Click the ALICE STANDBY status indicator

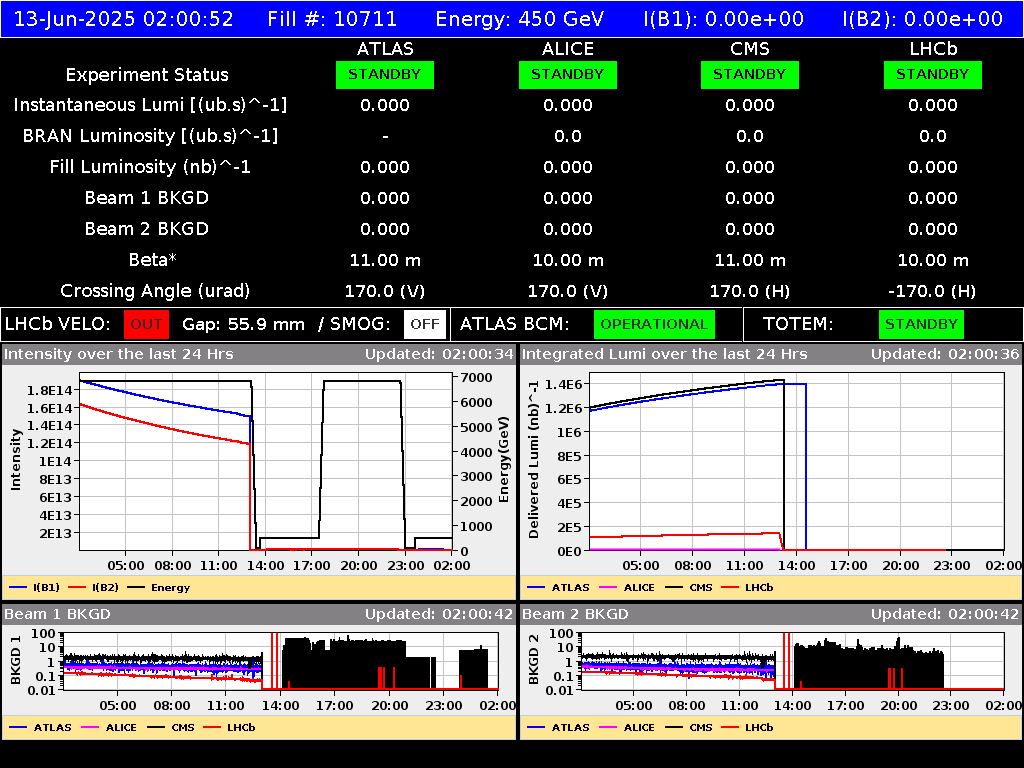[568, 75]
